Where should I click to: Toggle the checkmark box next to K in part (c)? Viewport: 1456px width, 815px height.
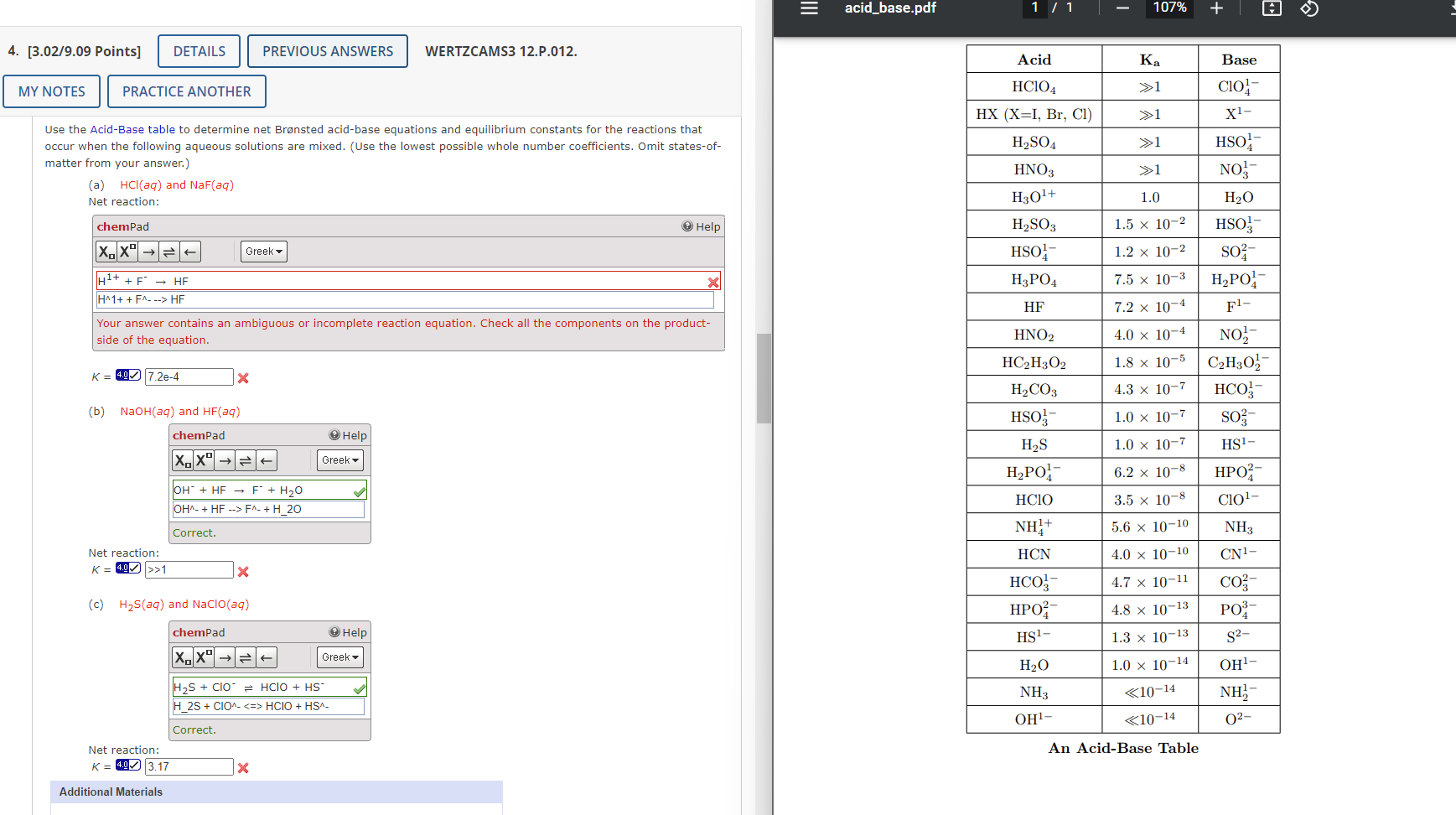point(126,765)
